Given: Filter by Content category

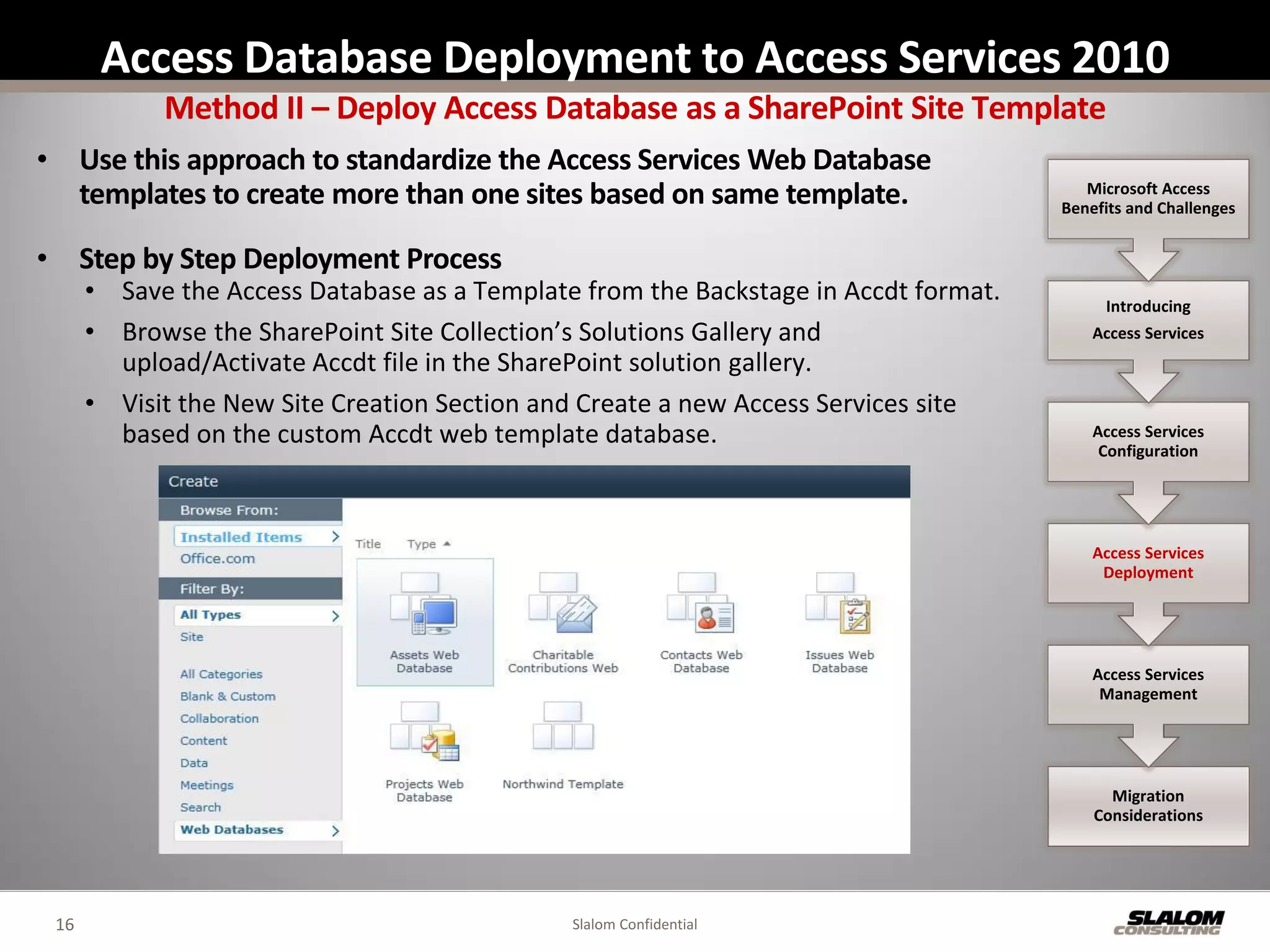Looking at the screenshot, I should click(203, 741).
